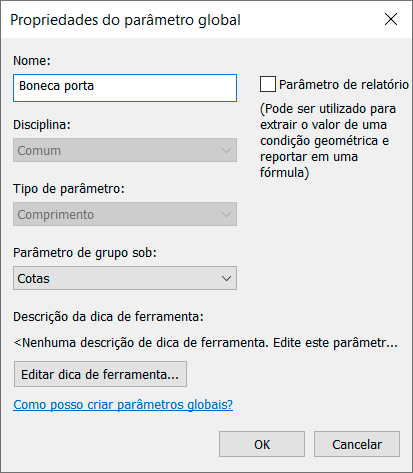This screenshot has width=413, height=473.
Task: Click the Parâmetro de relatório label text
Action: tap(344, 84)
